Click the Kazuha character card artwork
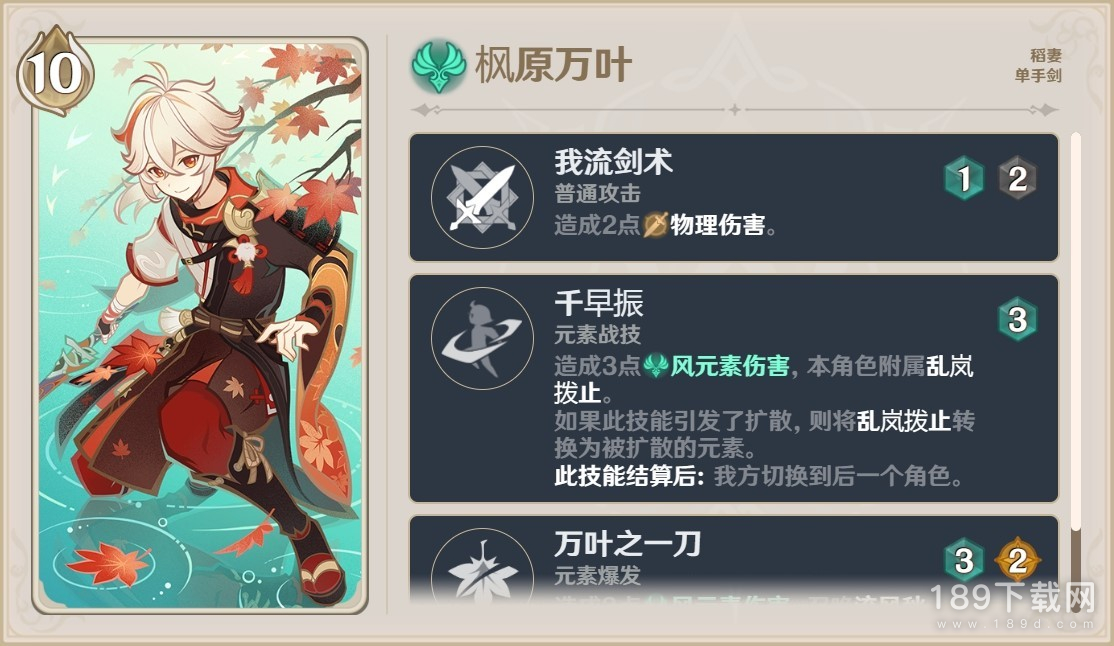 [200, 325]
